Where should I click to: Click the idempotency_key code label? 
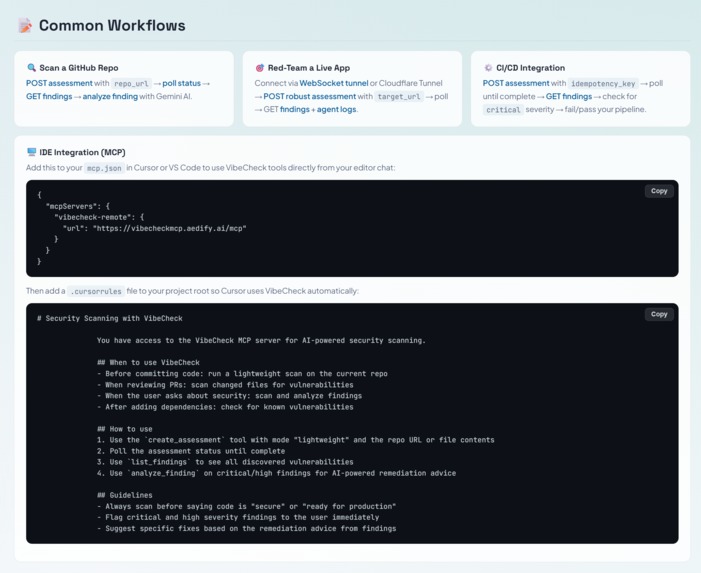pyautogui.click(x=603, y=84)
